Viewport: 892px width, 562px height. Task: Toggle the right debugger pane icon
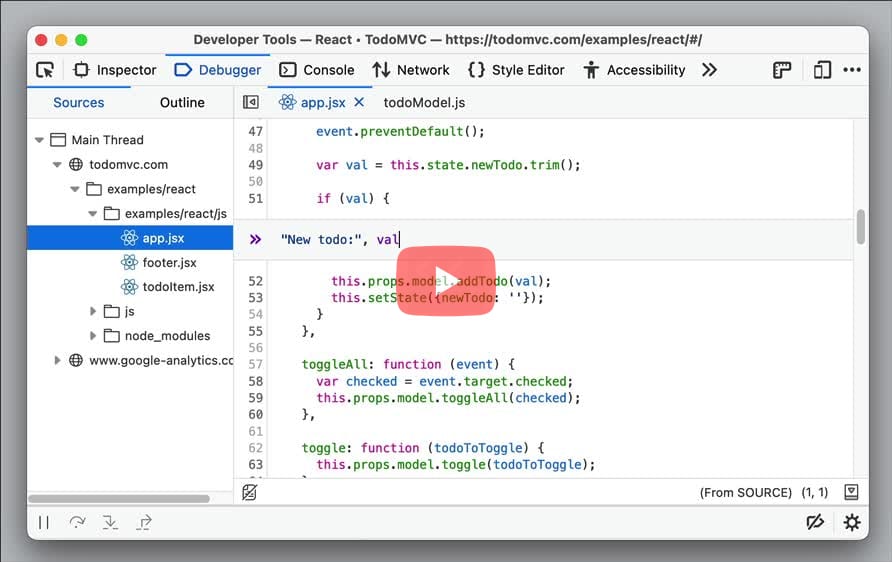tap(851, 492)
